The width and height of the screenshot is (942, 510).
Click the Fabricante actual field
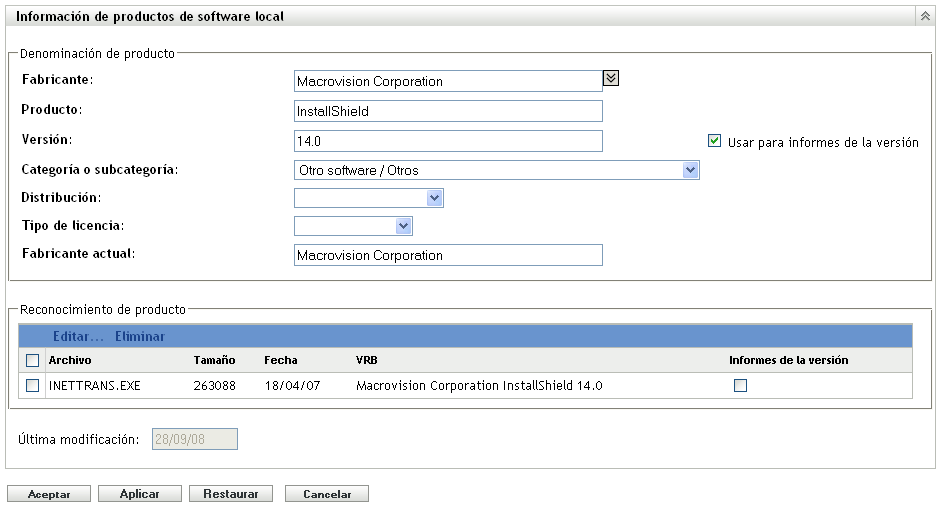[x=448, y=255]
